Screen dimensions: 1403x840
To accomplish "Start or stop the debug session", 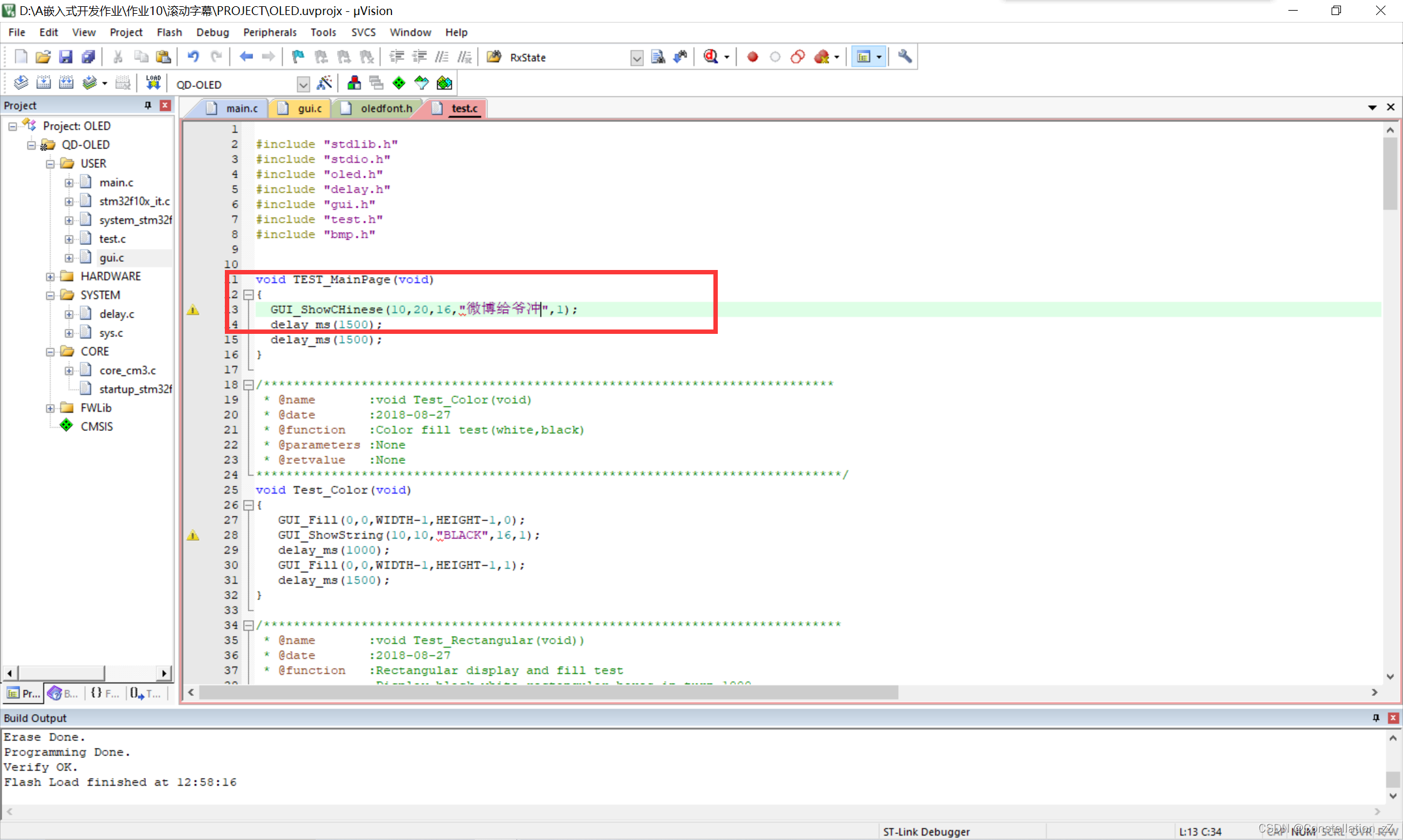I will coord(710,57).
